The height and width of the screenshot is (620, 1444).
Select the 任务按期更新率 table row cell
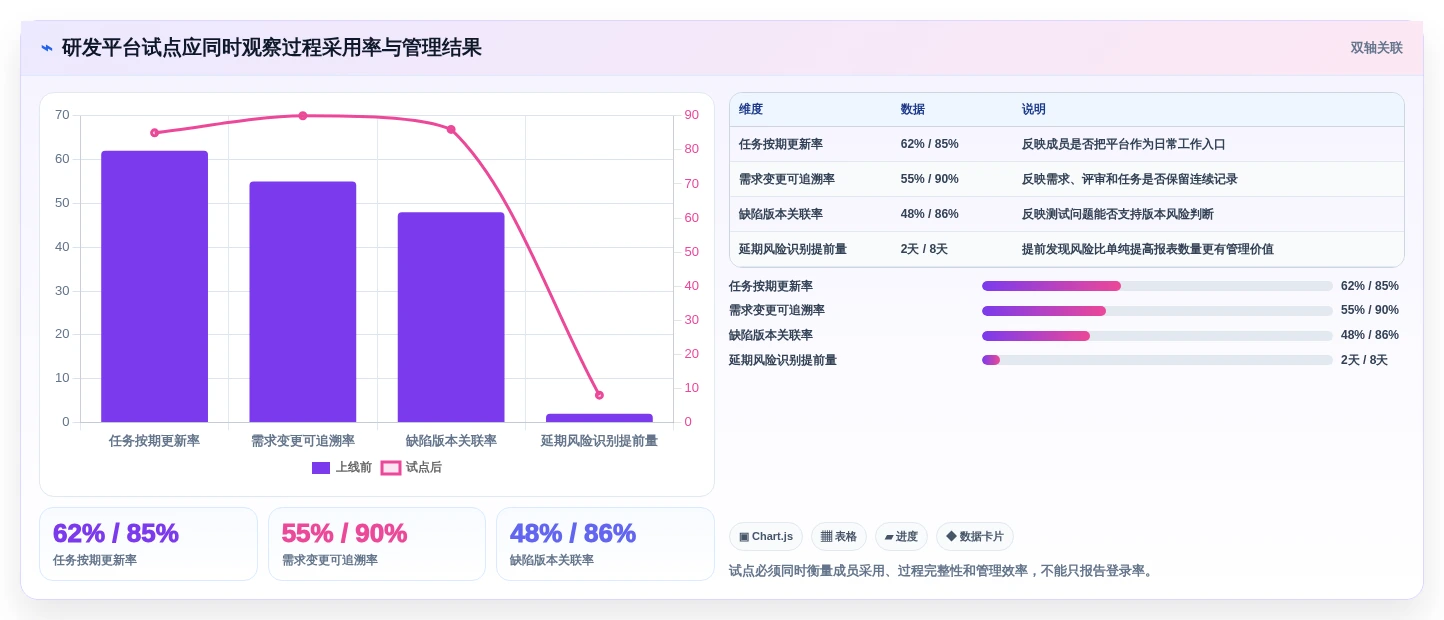tap(810, 144)
